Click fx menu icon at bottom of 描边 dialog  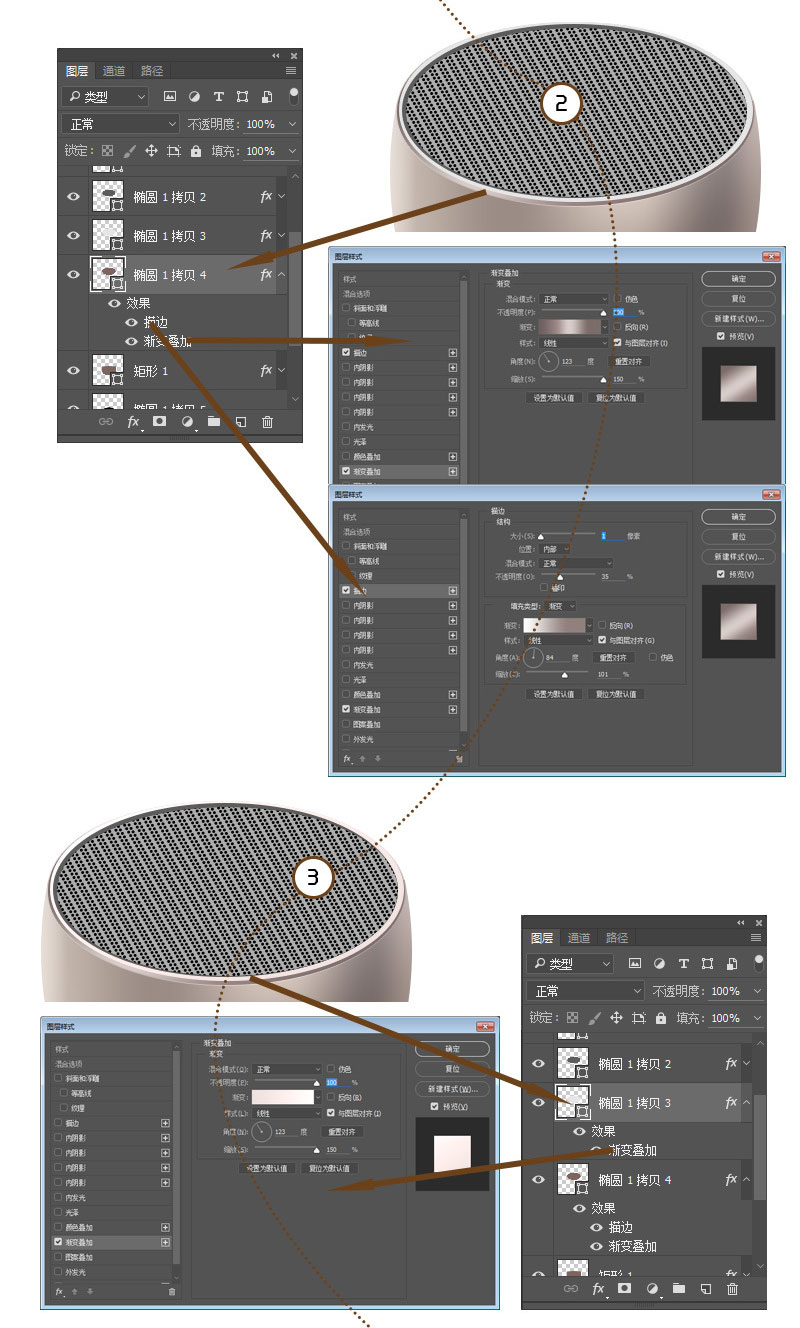coord(346,759)
